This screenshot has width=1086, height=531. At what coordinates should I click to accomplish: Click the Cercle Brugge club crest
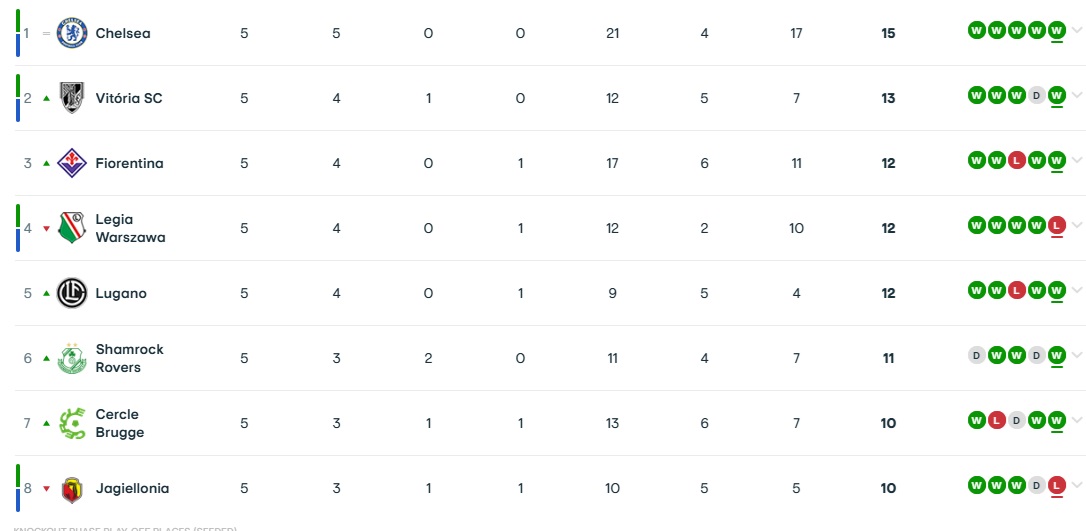(x=72, y=423)
